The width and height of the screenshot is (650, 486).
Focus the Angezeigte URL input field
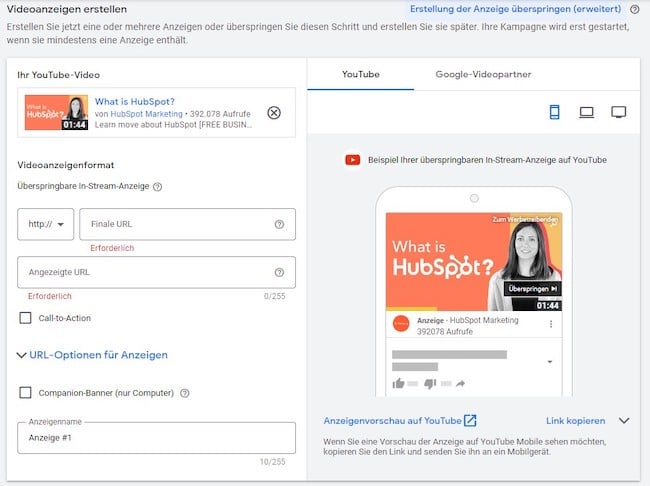coord(156,272)
